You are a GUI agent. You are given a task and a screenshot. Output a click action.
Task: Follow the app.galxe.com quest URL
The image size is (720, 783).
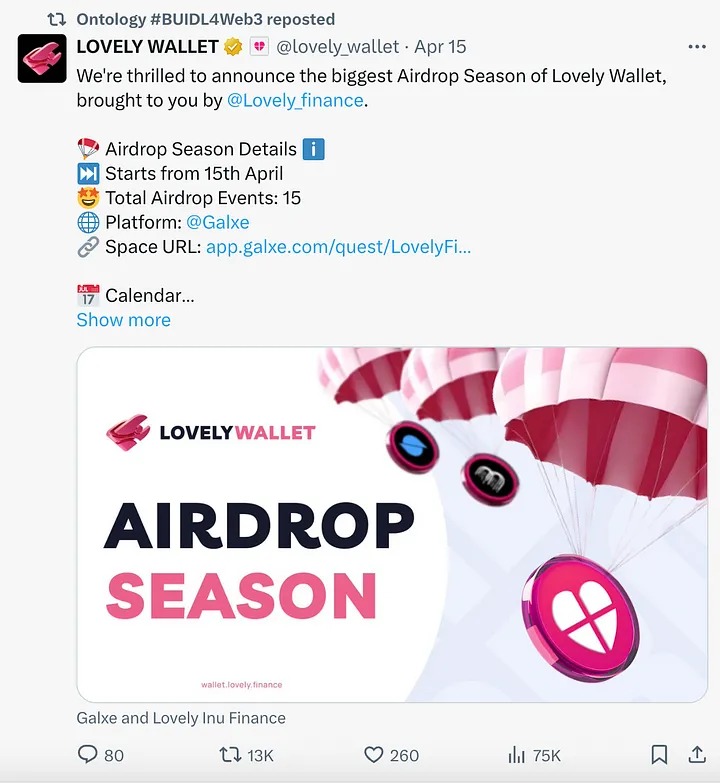[x=338, y=247]
